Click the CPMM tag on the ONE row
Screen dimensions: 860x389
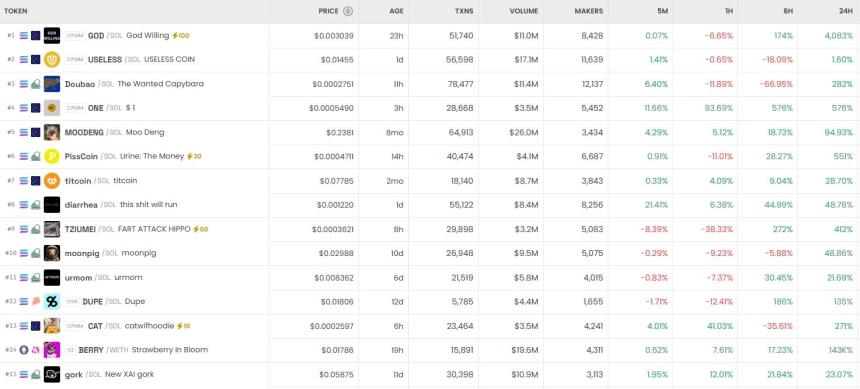click(x=75, y=108)
